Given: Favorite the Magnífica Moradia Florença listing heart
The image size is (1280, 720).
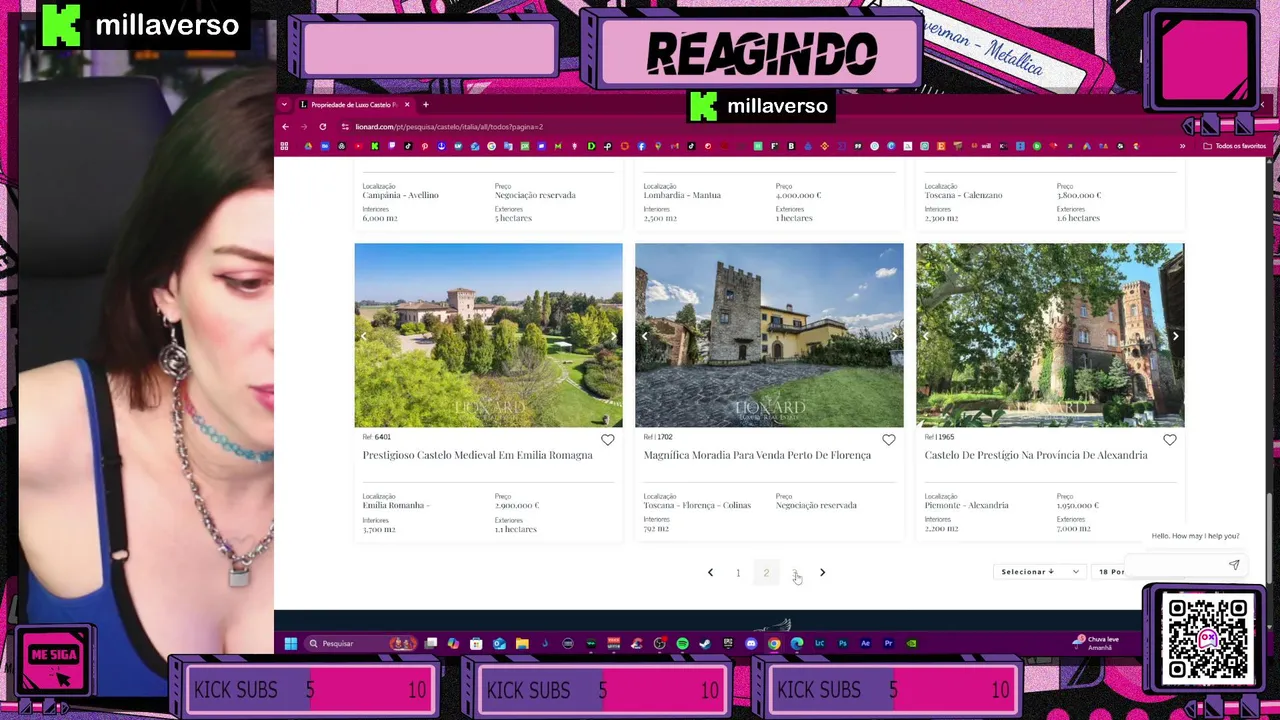Looking at the screenshot, I should pyautogui.click(x=888, y=440).
